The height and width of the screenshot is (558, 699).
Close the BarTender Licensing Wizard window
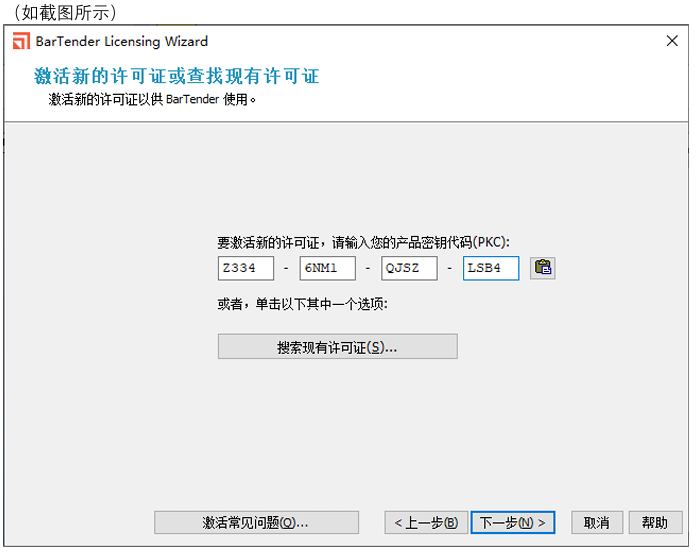click(672, 41)
